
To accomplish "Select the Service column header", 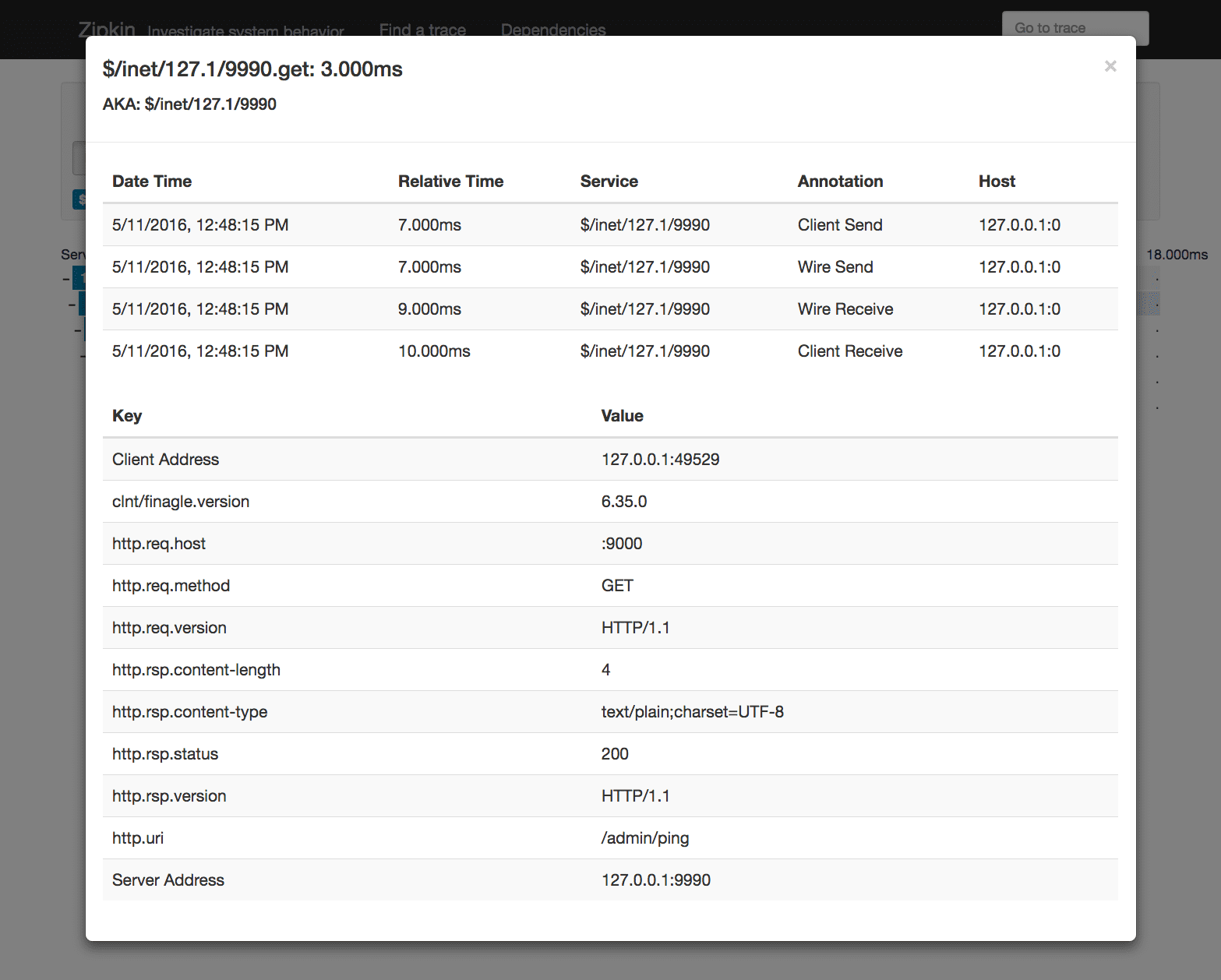I will pyautogui.click(x=609, y=182).
